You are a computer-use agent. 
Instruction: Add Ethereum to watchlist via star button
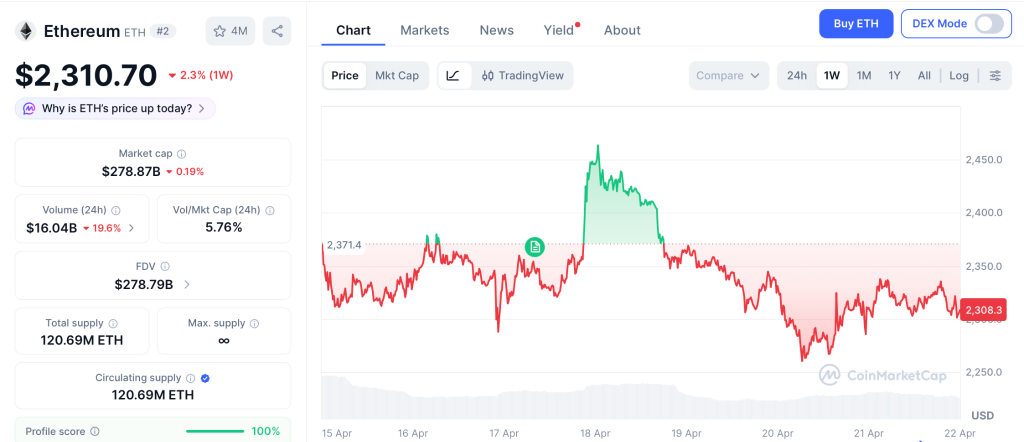[230, 31]
